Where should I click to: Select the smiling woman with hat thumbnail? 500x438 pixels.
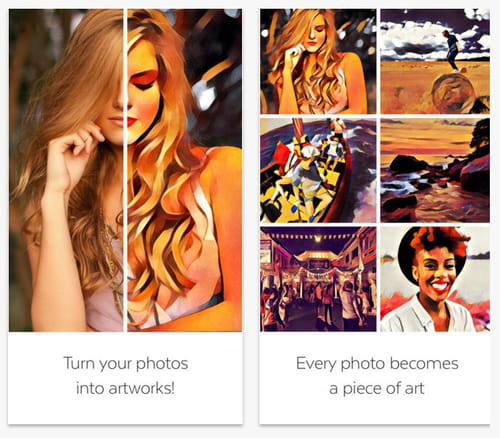pyautogui.click(x=435, y=279)
